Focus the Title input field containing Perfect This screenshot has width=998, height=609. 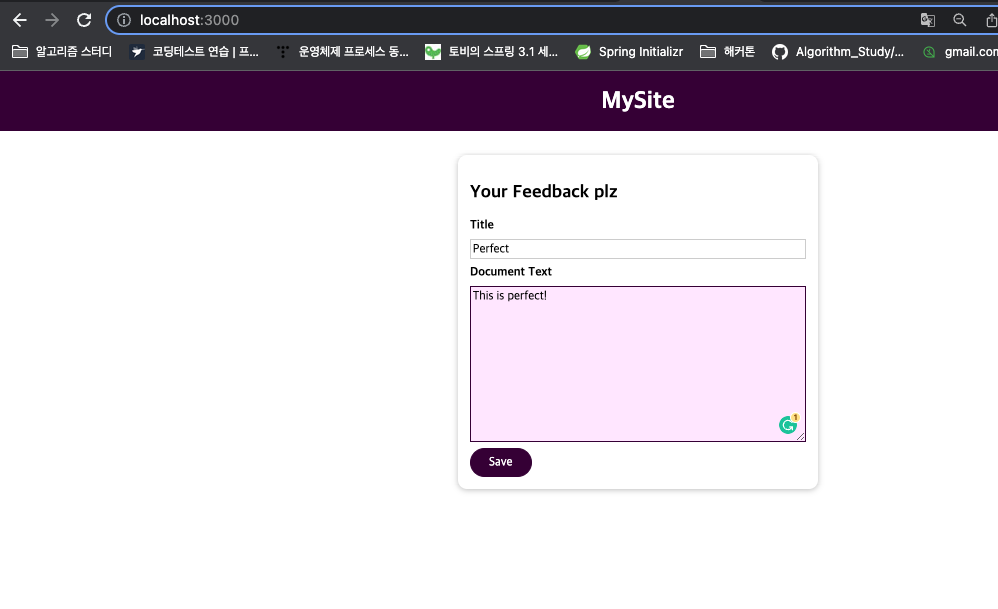tap(638, 249)
